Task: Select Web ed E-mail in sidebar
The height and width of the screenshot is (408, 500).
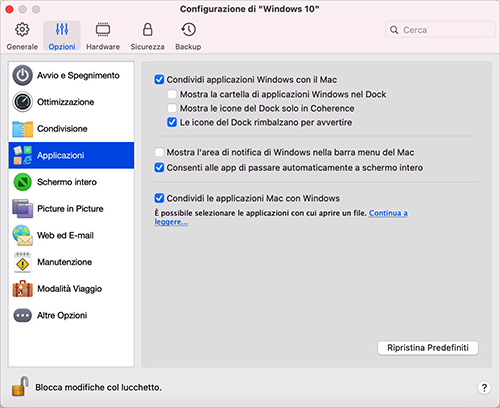Action: coord(65,235)
